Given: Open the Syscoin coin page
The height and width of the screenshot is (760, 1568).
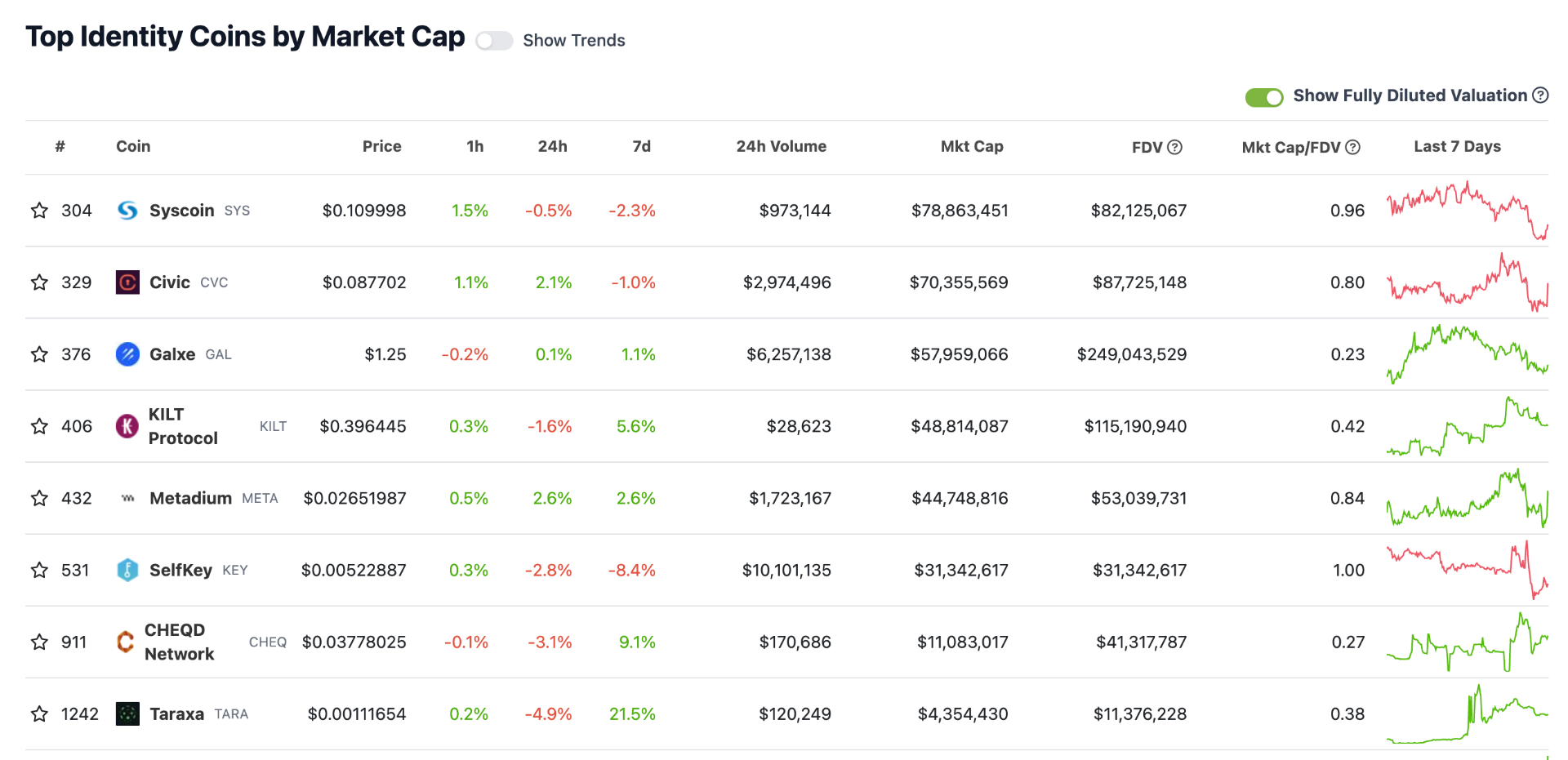Looking at the screenshot, I should tap(181, 211).
